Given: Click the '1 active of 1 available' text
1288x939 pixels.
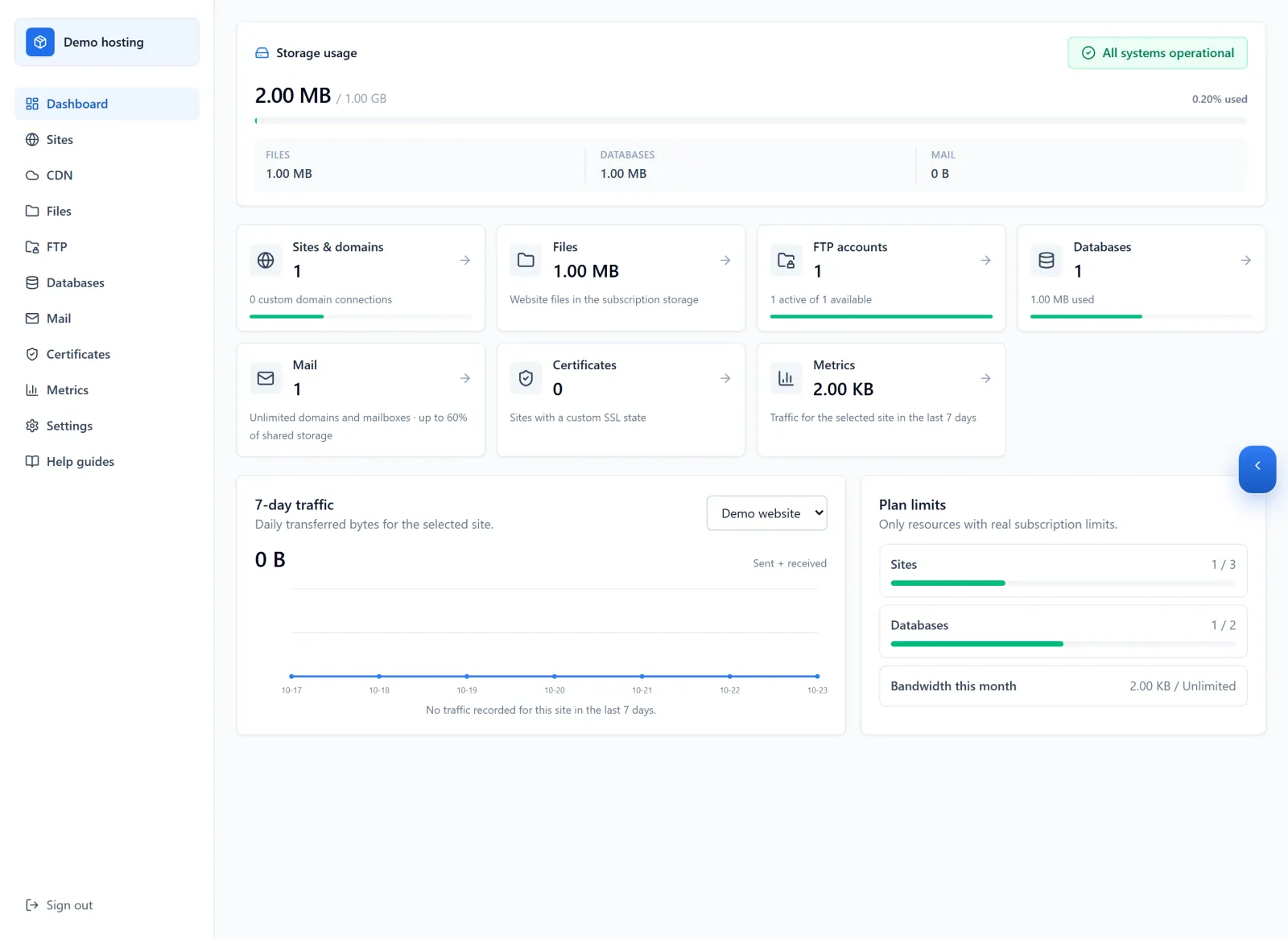Looking at the screenshot, I should [x=821, y=299].
